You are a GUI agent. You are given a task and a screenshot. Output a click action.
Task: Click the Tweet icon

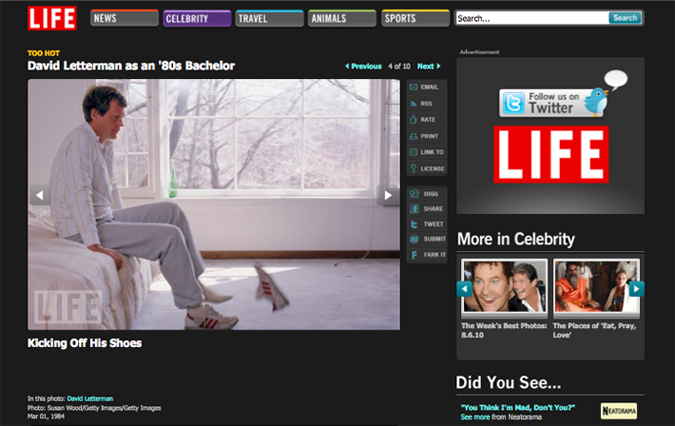[x=413, y=224]
